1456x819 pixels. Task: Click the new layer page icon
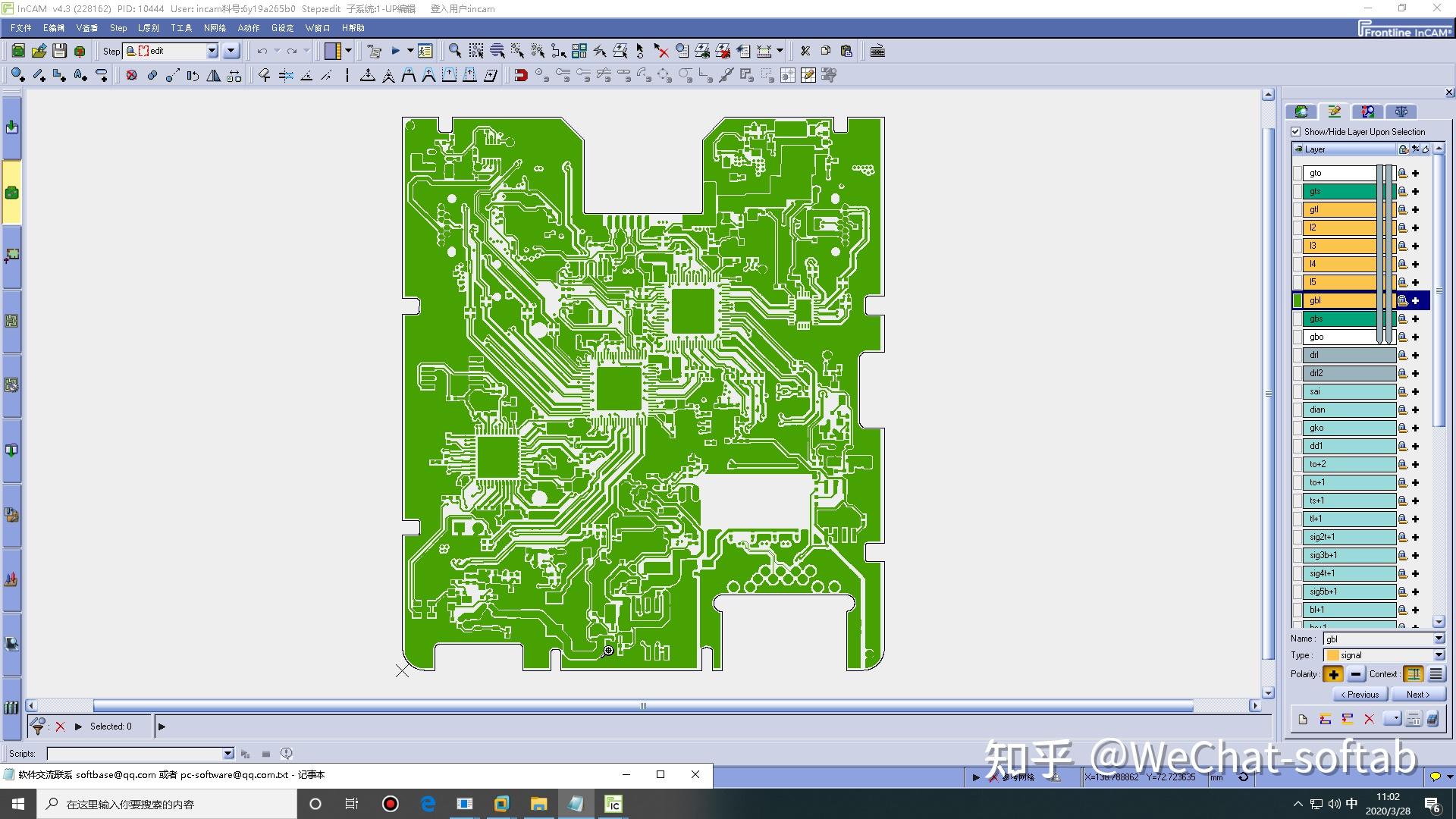[1303, 719]
